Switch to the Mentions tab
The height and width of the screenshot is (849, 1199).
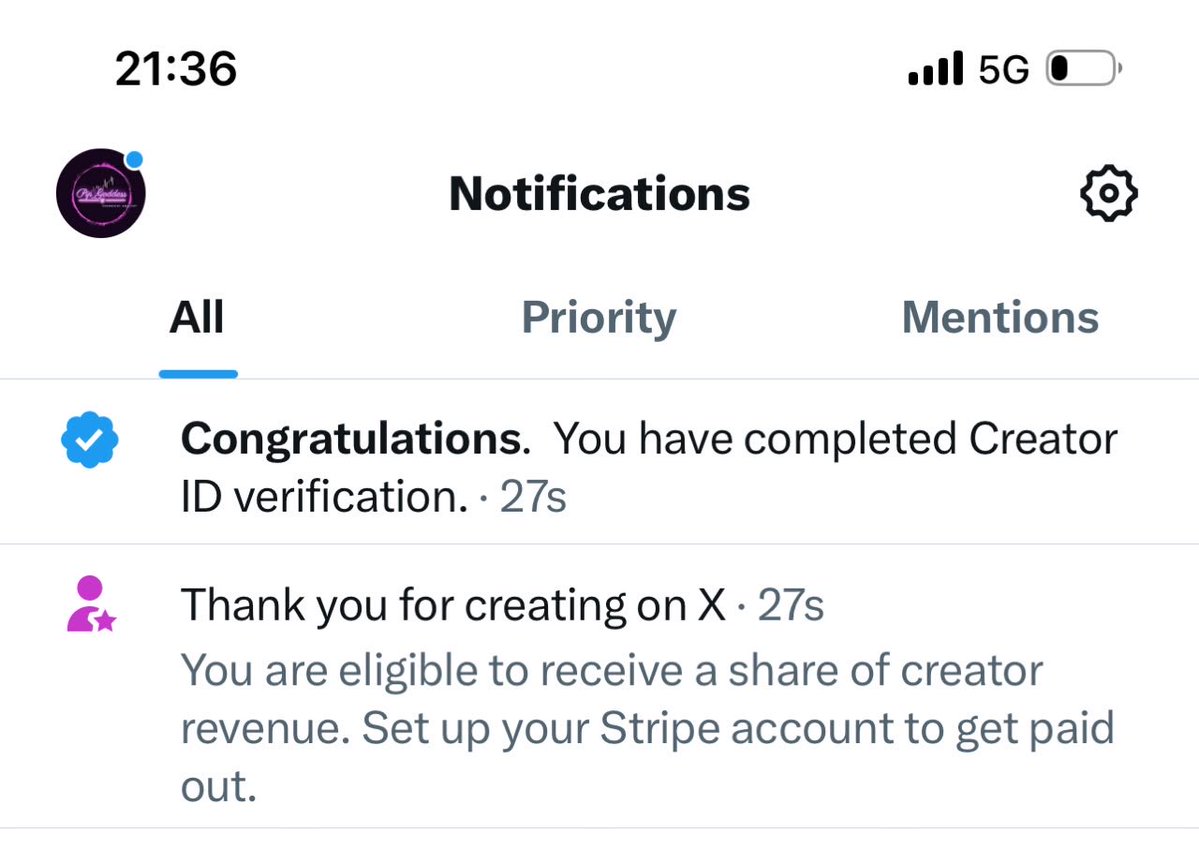coord(1000,317)
